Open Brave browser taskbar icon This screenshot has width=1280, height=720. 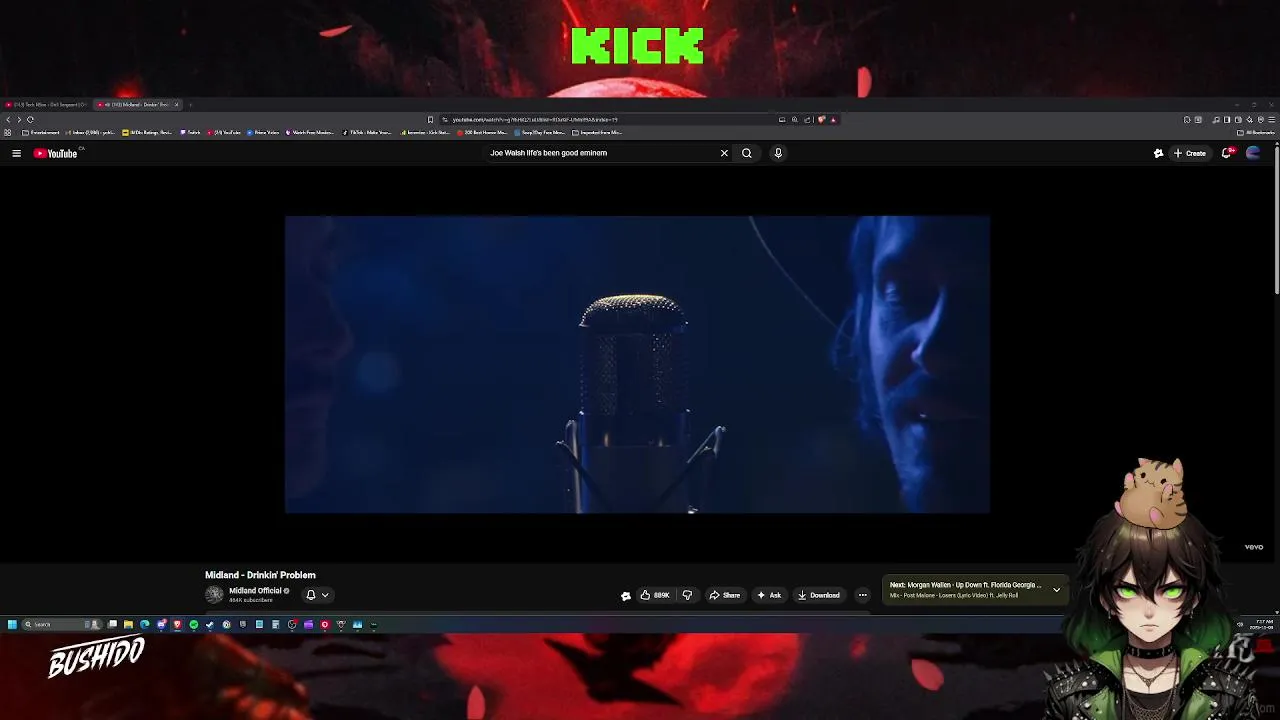coord(177,624)
